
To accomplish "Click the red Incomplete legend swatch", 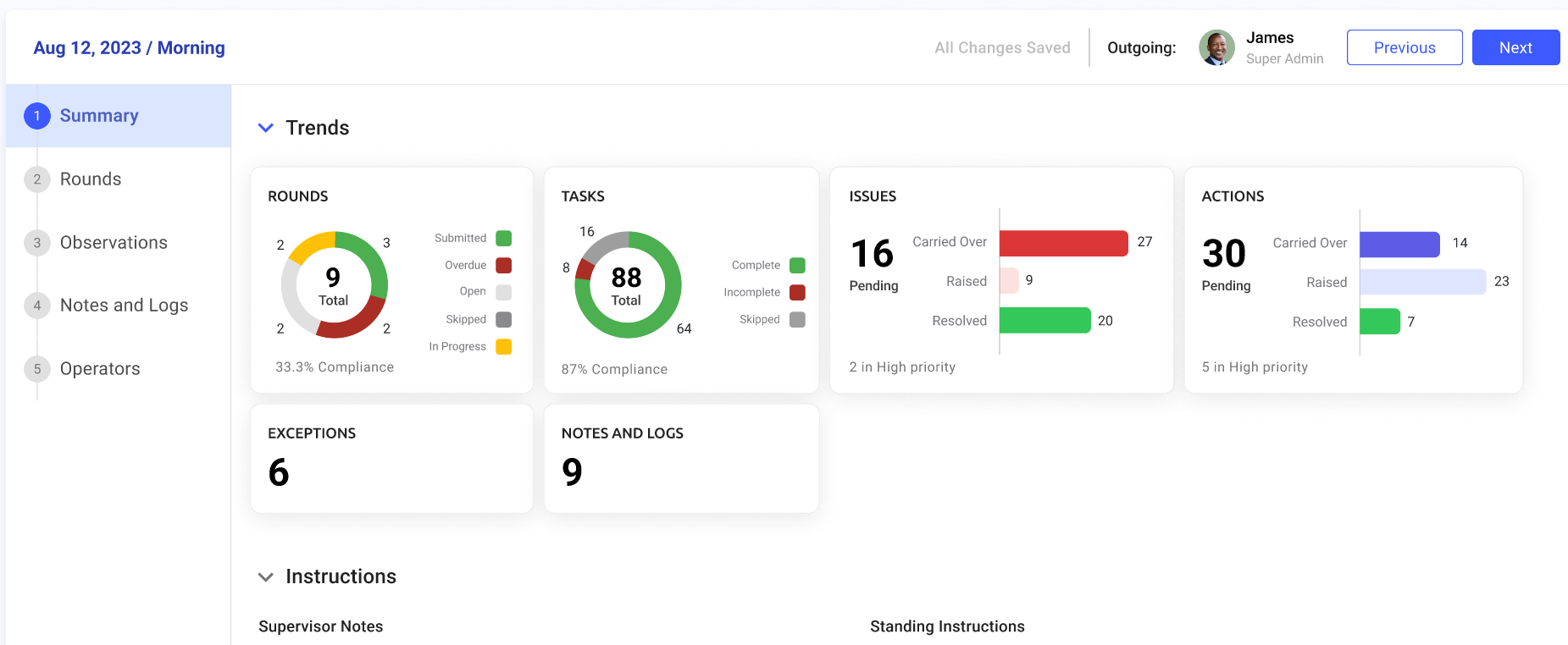I will (x=797, y=293).
